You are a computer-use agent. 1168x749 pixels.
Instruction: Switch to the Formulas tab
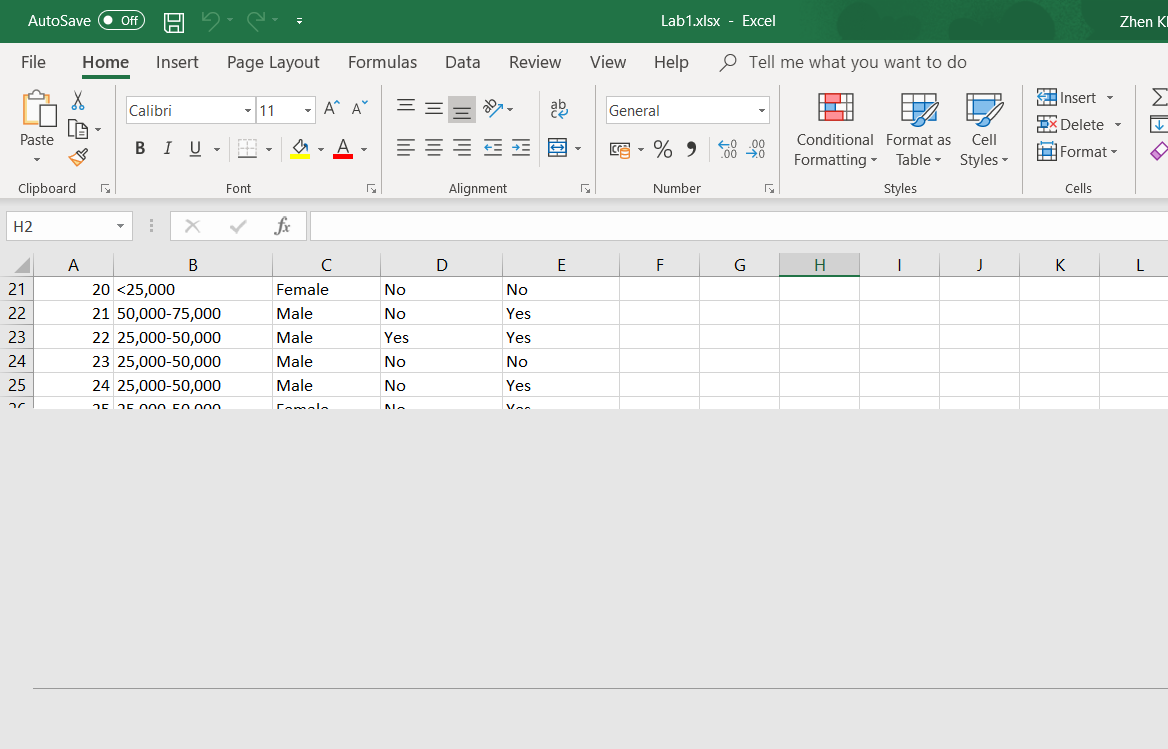[x=382, y=62]
